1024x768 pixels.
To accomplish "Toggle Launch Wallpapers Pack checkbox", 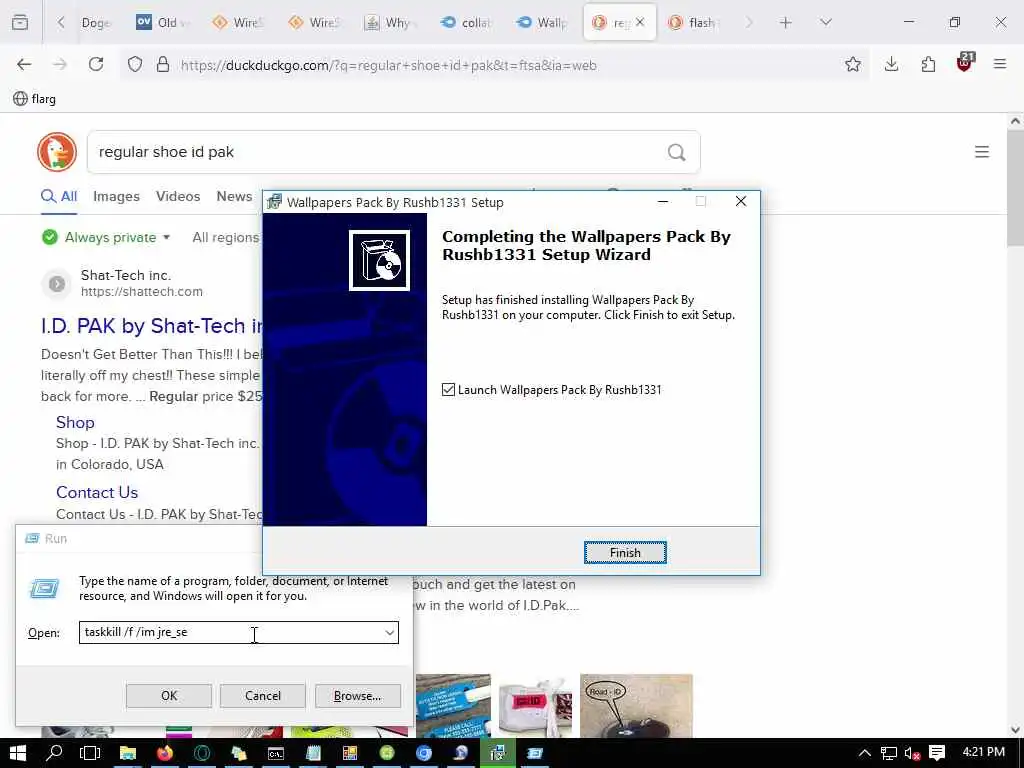I will 448,390.
